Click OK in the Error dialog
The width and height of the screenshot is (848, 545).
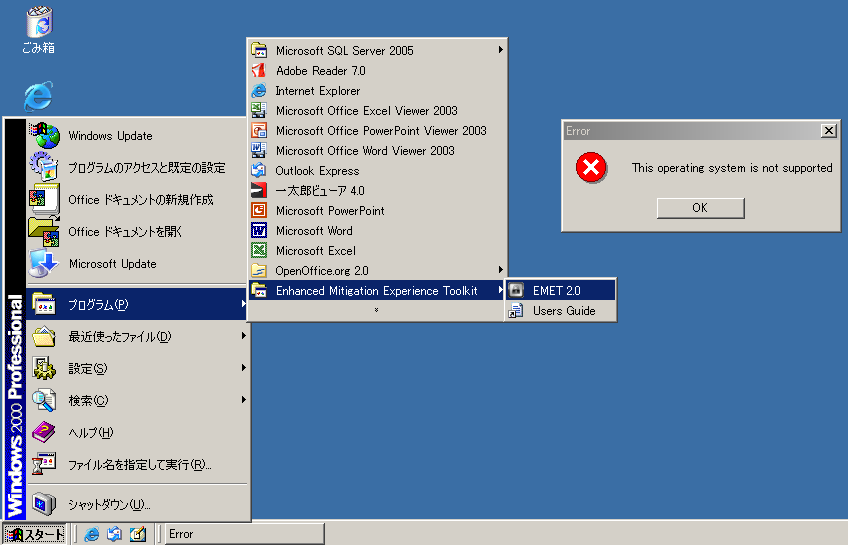coord(700,208)
